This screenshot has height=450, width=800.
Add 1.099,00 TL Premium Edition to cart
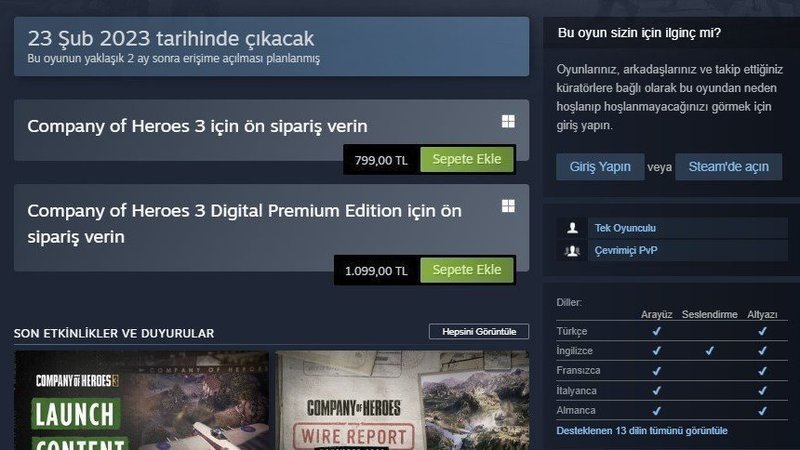467,270
